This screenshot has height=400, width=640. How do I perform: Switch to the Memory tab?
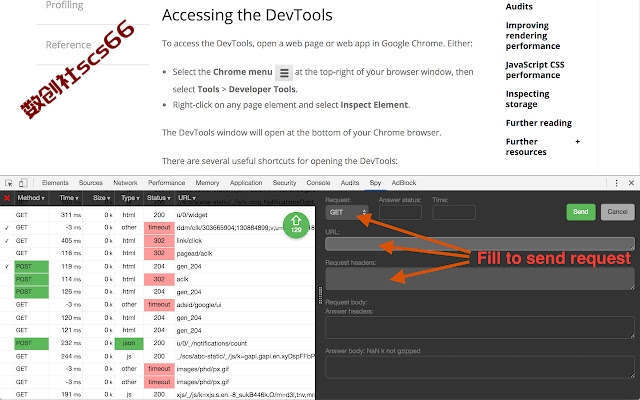[x=207, y=183]
